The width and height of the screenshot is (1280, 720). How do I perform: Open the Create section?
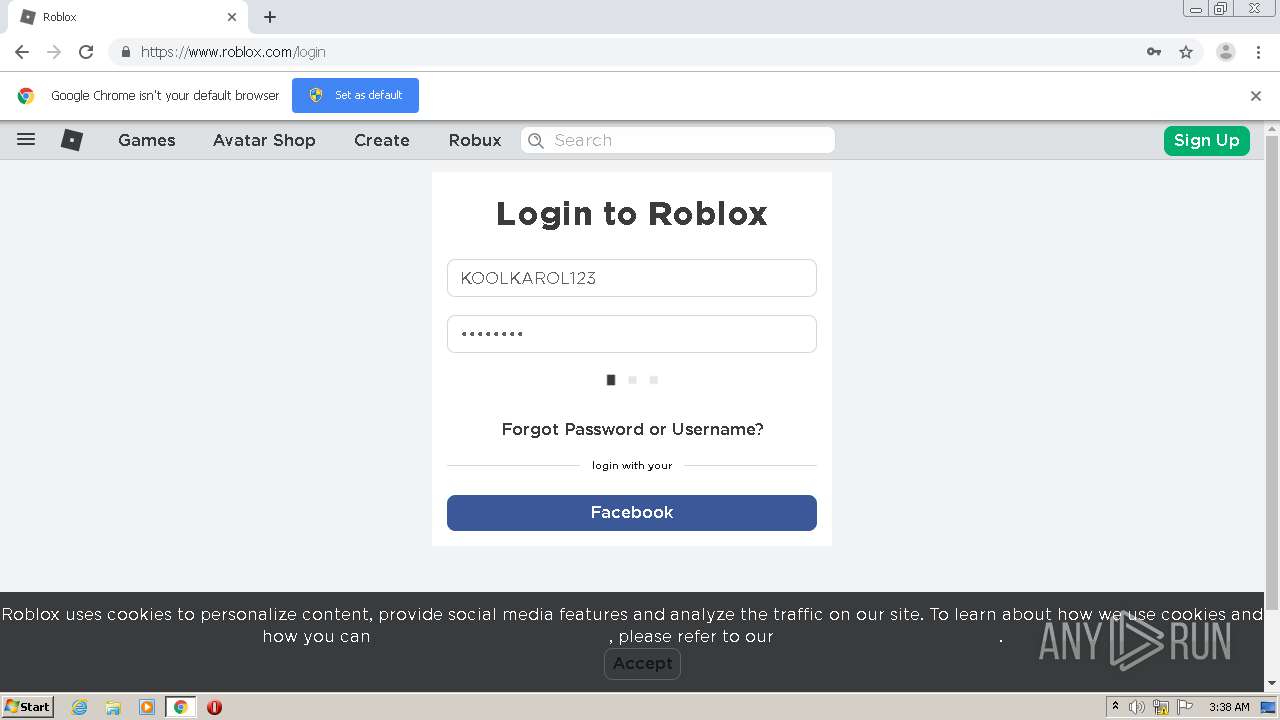pyautogui.click(x=382, y=140)
